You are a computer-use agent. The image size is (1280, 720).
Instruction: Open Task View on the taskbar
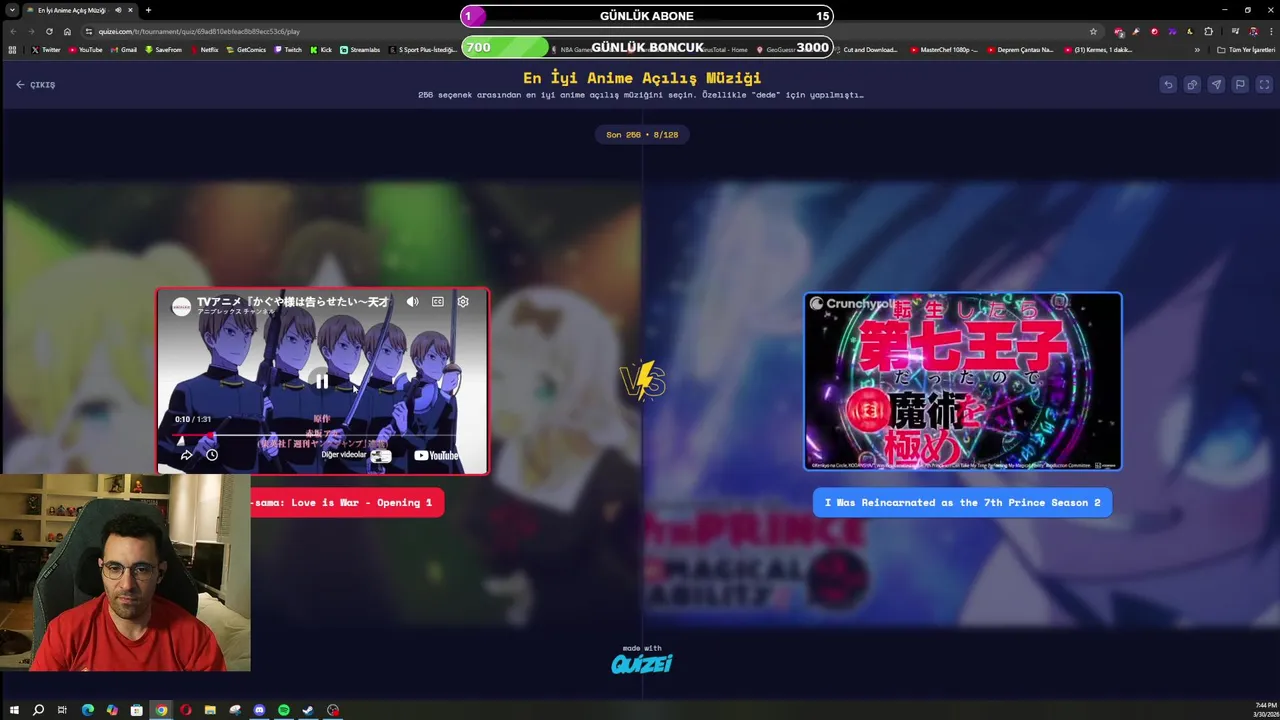pyautogui.click(x=62, y=710)
